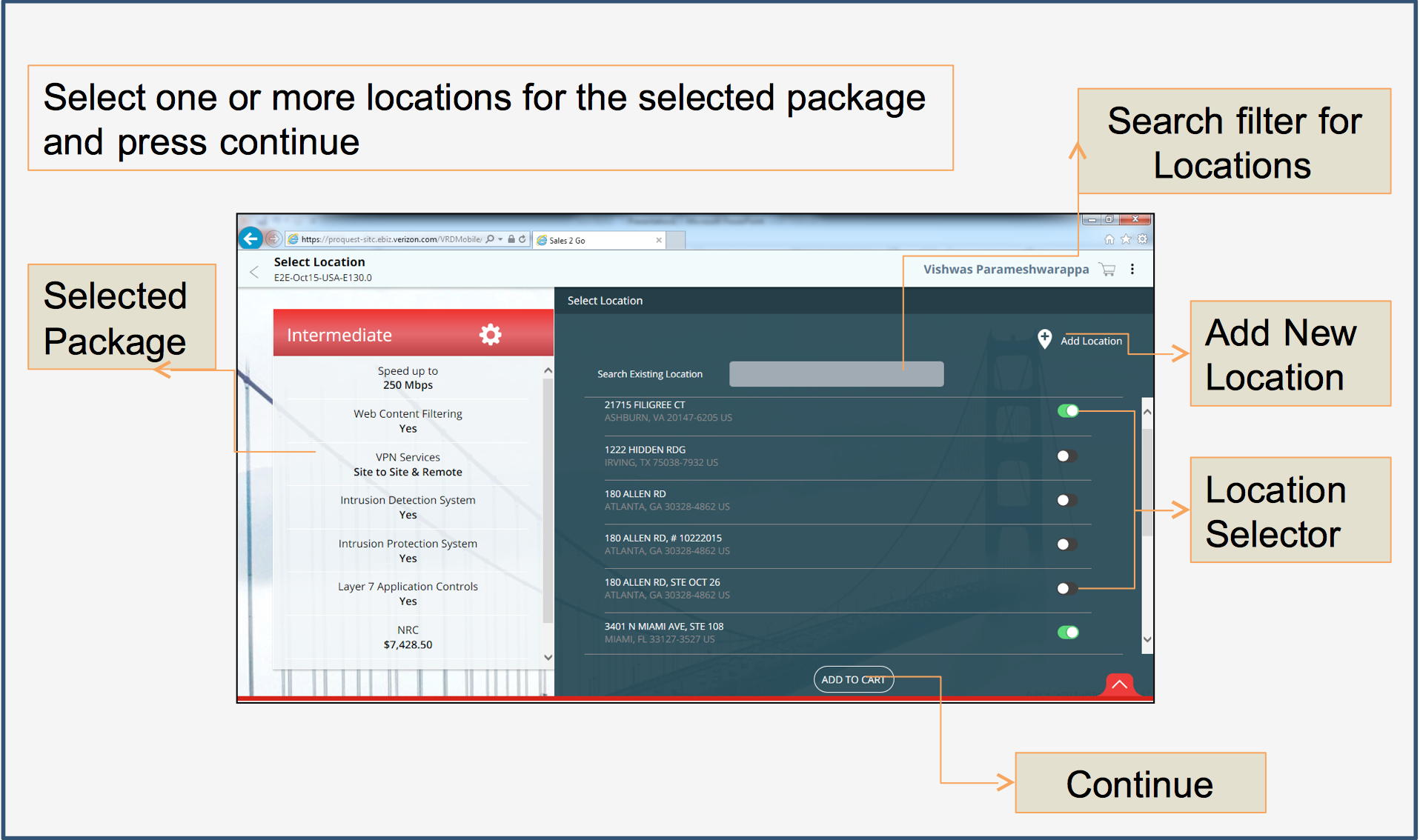The width and height of the screenshot is (1420, 840).
Task: Click the NRC $7,428.50 value
Action: pyautogui.click(x=408, y=645)
